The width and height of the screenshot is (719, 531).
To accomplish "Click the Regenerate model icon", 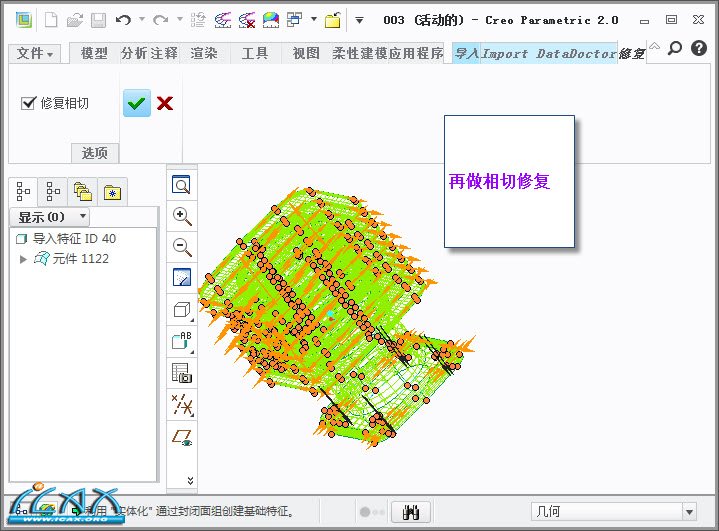I will [x=198, y=20].
